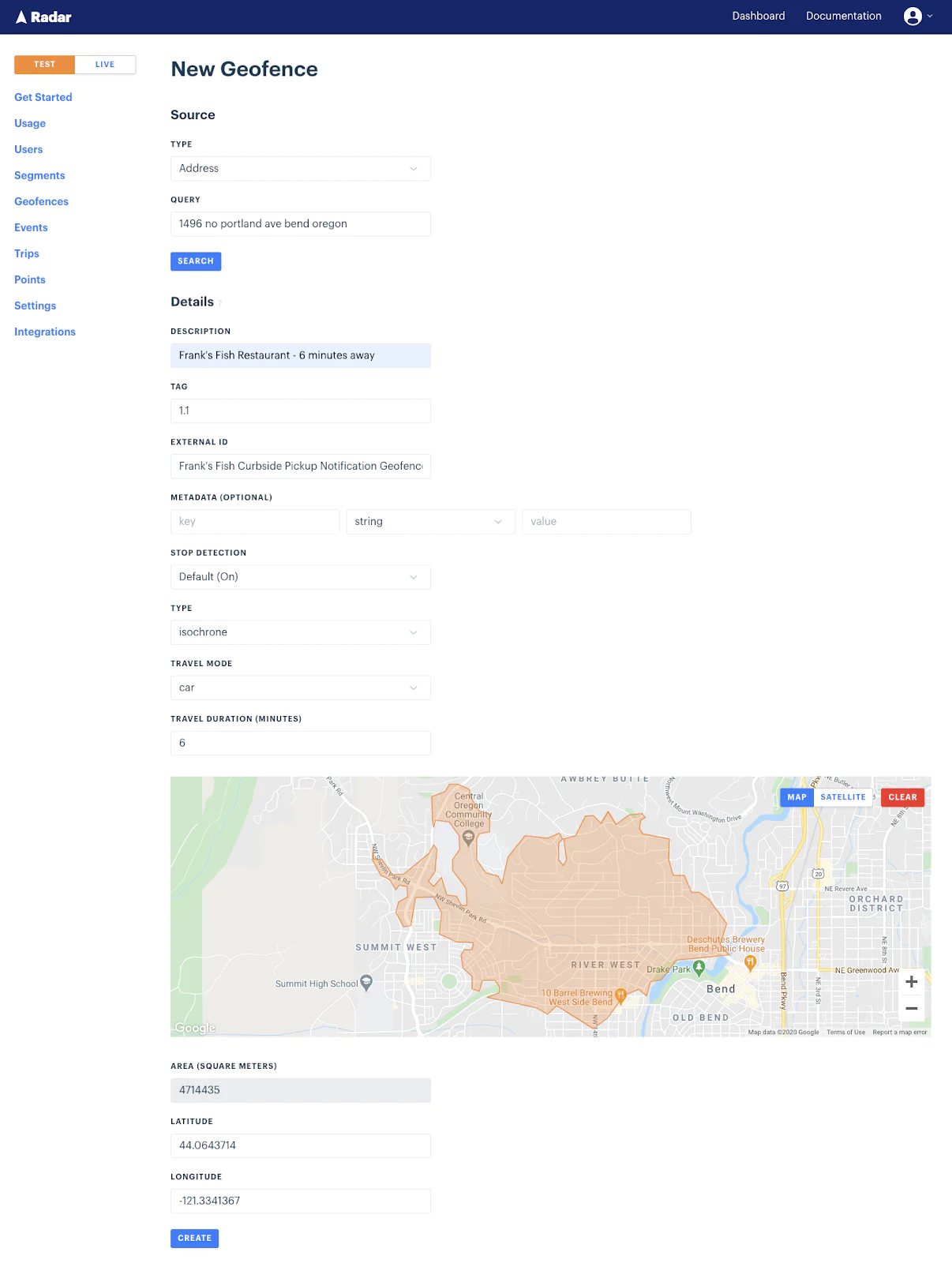Clear the map with CLEAR button
Screen dimensions: 952x1263
tap(902, 797)
